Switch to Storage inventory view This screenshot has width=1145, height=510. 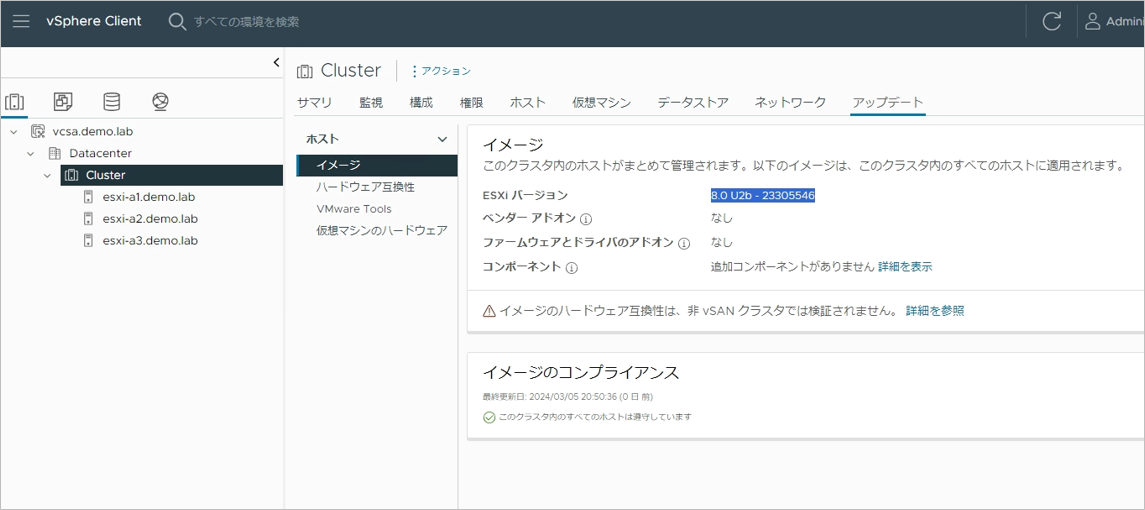(112, 102)
